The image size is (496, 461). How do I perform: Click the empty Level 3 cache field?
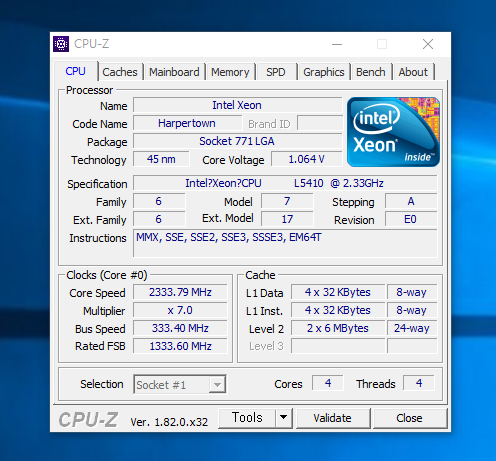tap(338, 346)
